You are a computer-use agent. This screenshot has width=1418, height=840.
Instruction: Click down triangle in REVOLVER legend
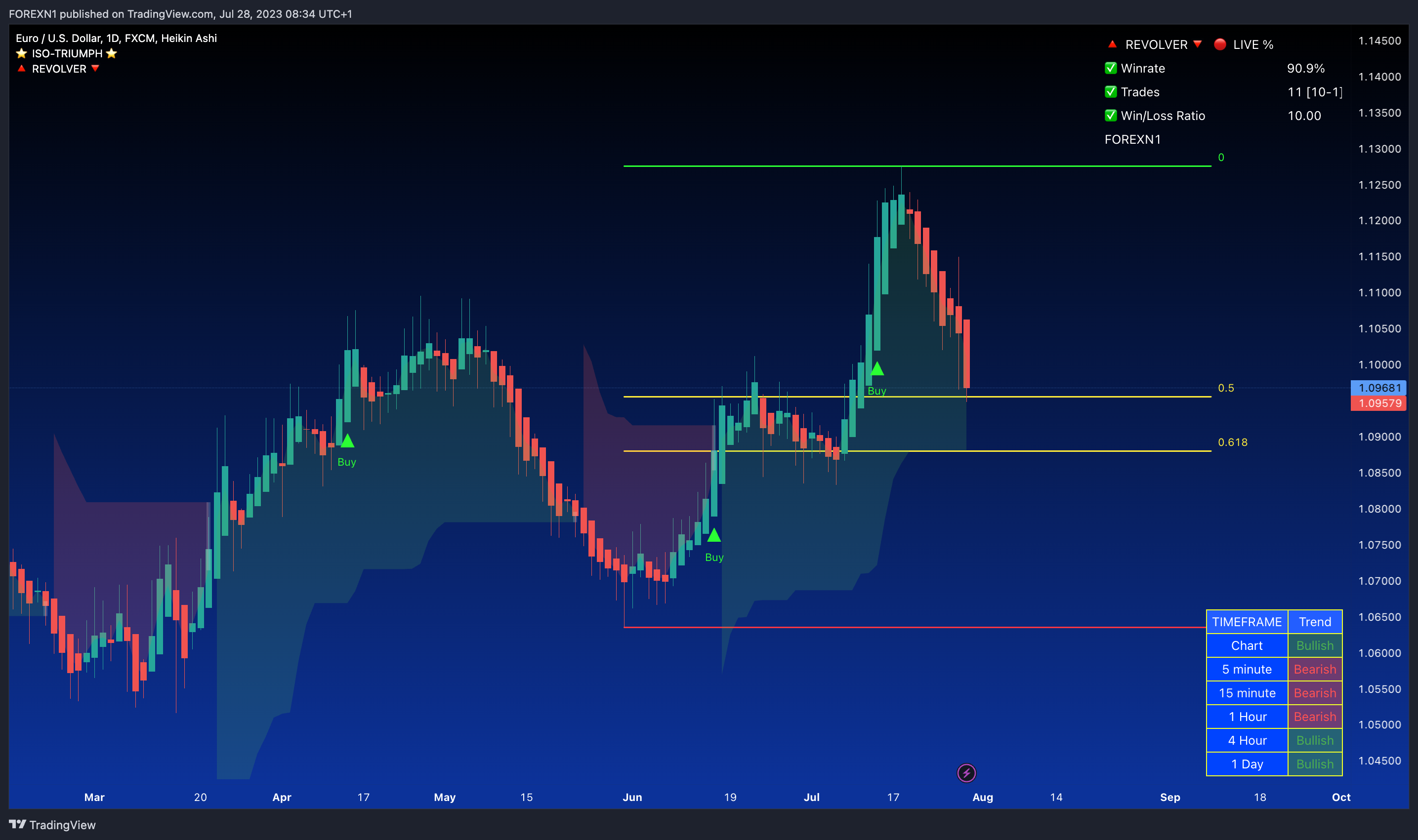95,69
